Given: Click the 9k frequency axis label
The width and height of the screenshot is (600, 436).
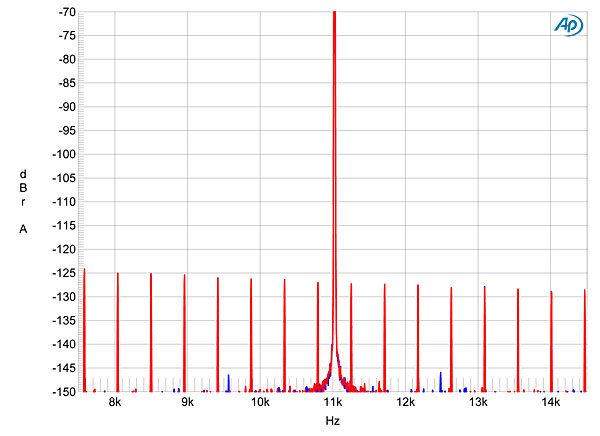Looking at the screenshot, I should click(188, 402).
